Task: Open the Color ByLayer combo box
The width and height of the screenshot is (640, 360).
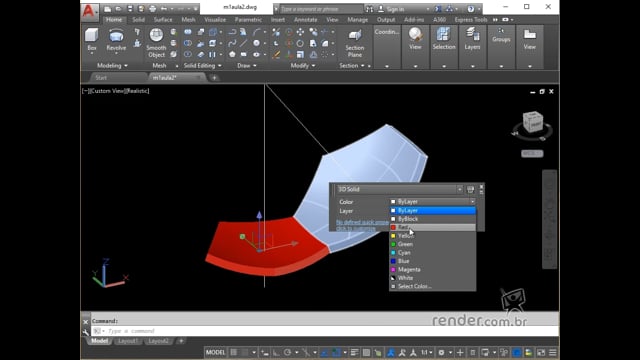Action: click(433, 202)
